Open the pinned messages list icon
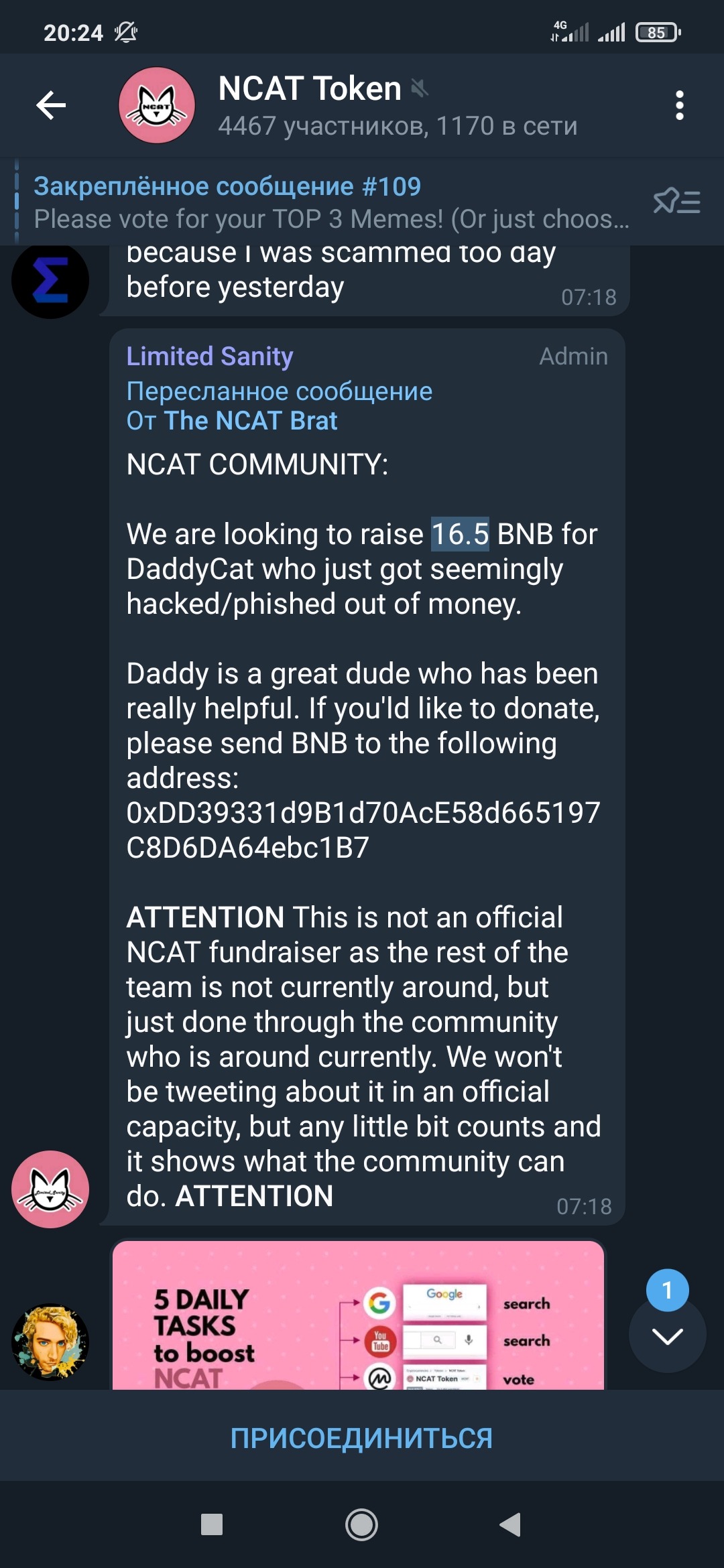The height and width of the screenshot is (1568, 724). [x=676, y=201]
